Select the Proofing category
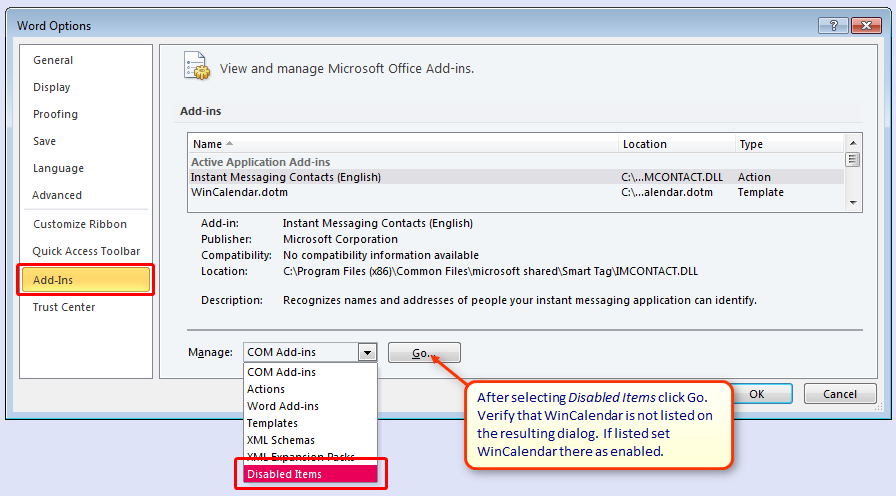Image resolution: width=896 pixels, height=496 pixels. (55, 114)
